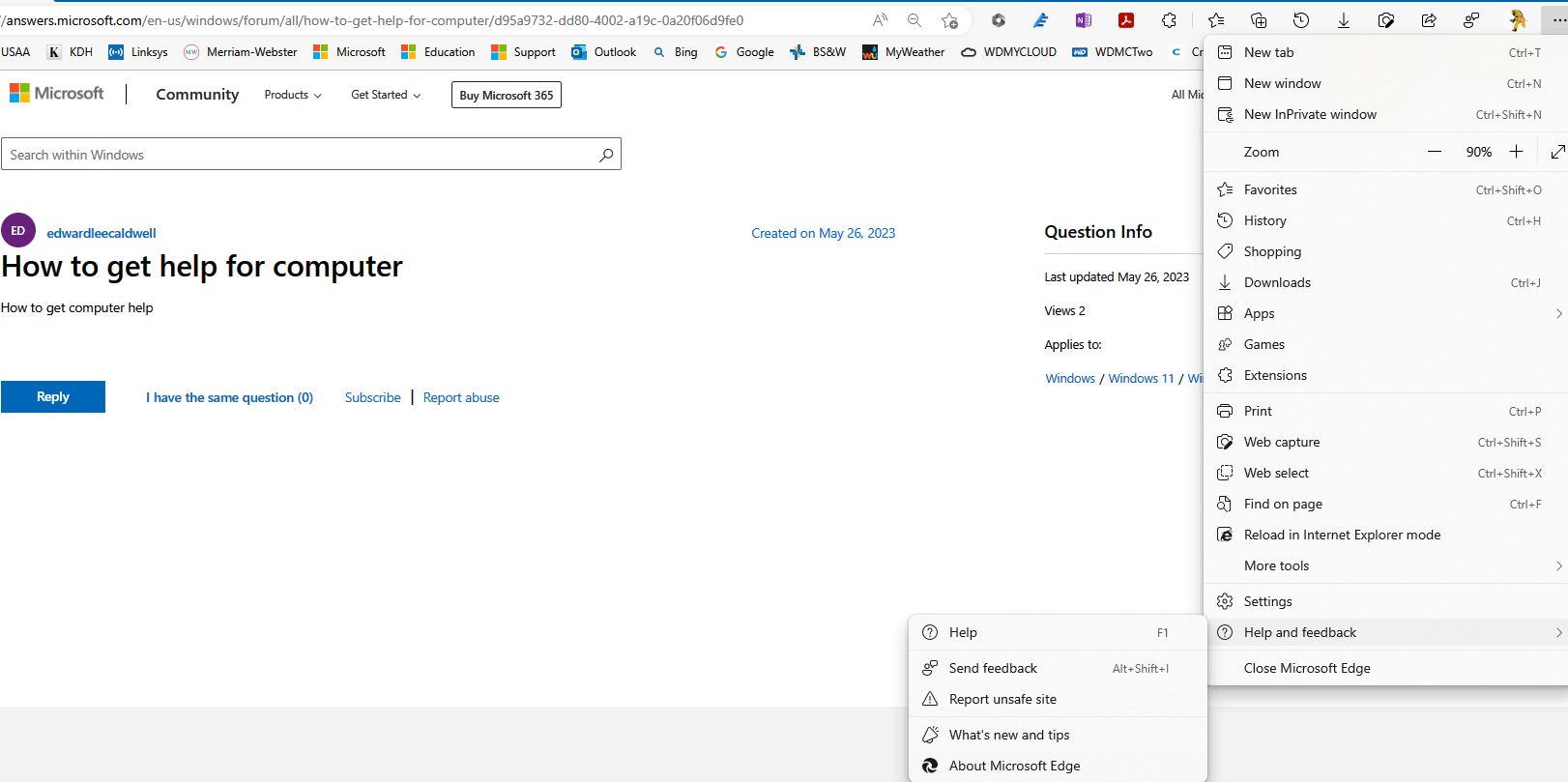
Task: Expand the Apps submenu
Action: point(1385,313)
